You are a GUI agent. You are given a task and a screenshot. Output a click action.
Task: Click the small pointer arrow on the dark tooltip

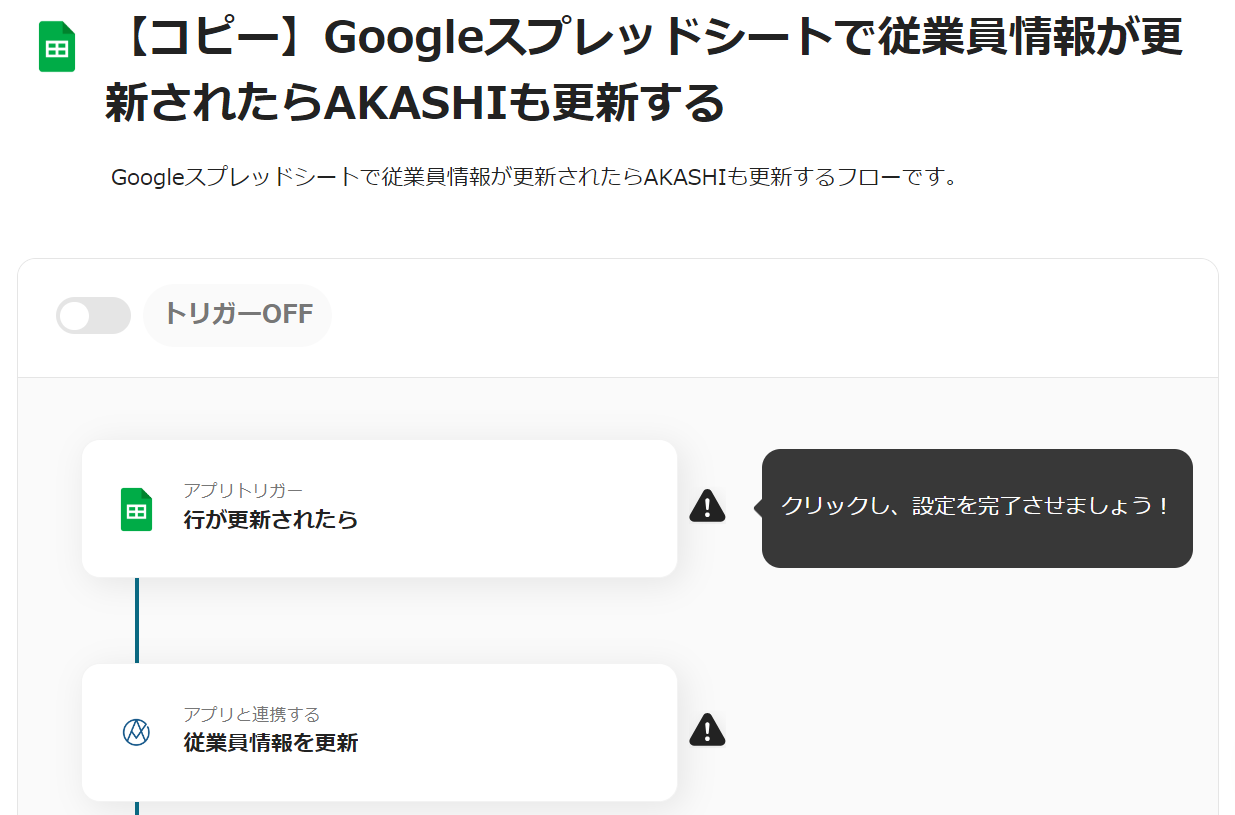(759, 508)
